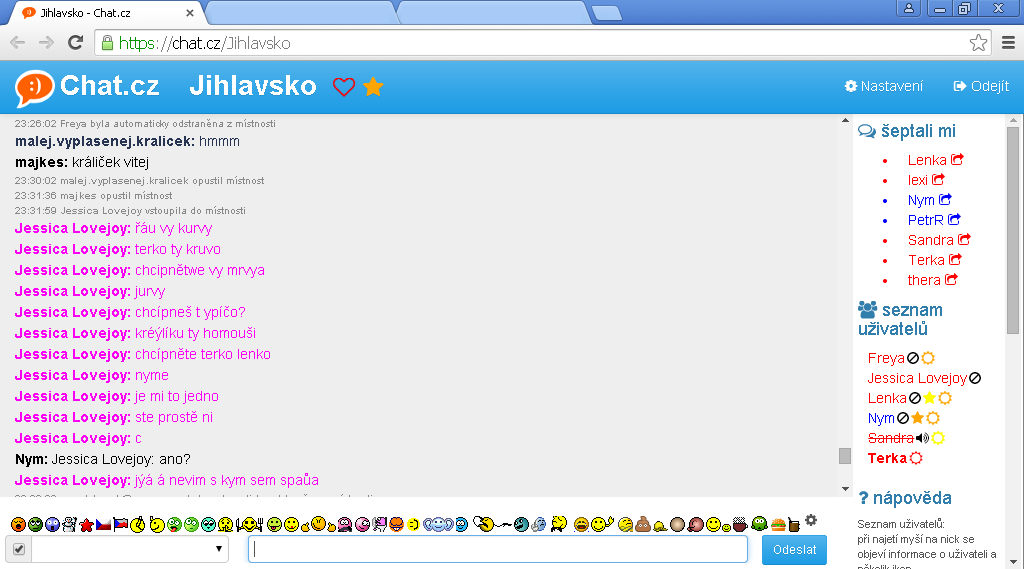Click the red gear icon next to Terka
The image size is (1024, 569).
click(x=916, y=458)
